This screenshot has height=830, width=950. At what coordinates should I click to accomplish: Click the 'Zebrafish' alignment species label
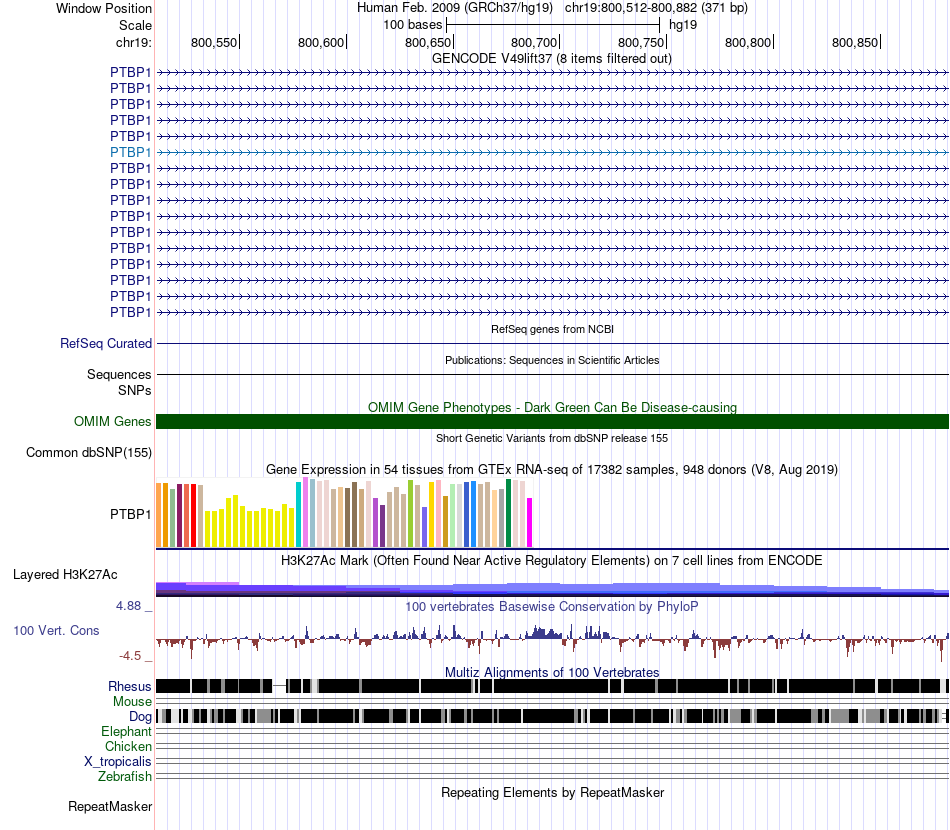[125, 777]
